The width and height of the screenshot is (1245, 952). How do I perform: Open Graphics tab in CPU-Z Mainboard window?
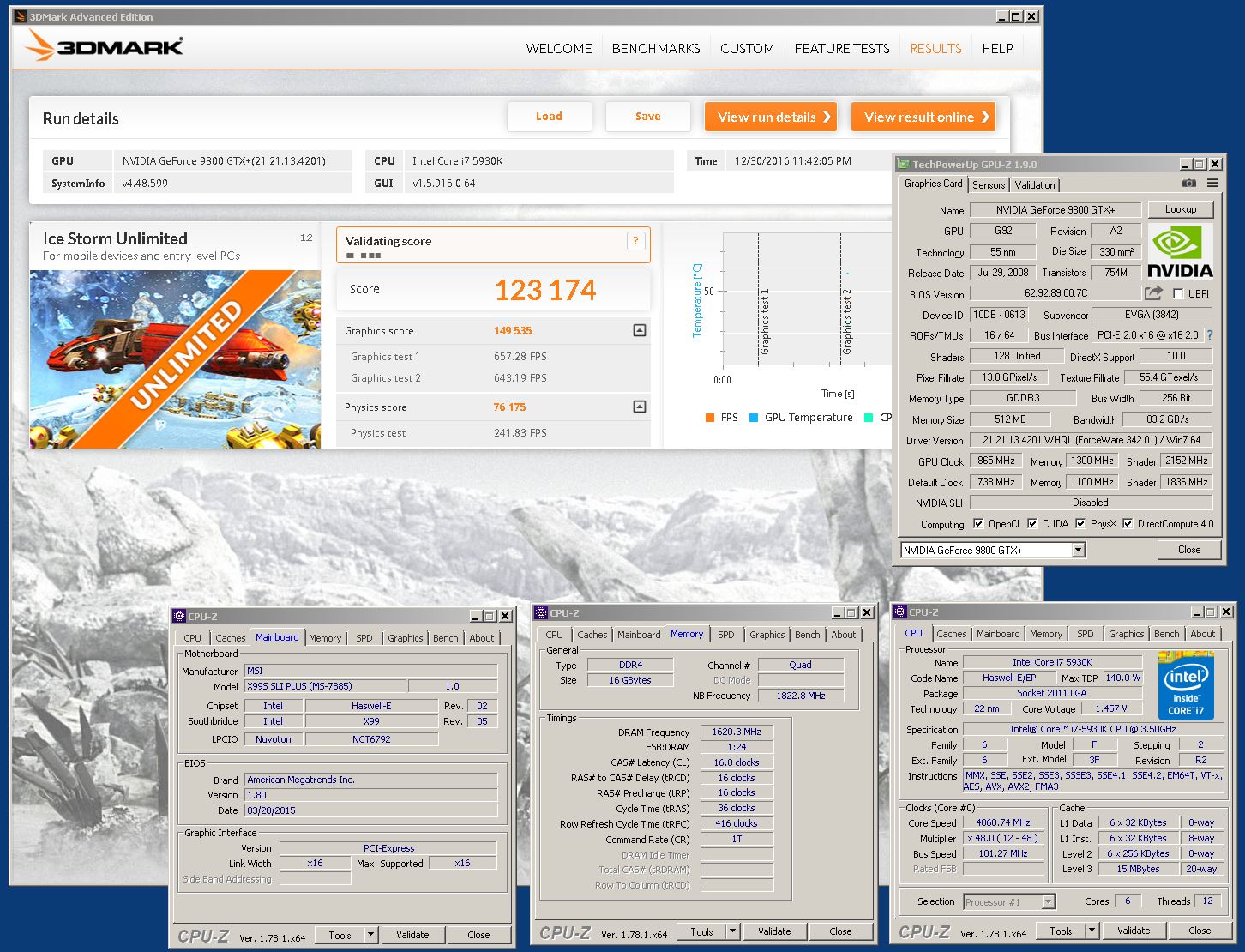coord(405,638)
